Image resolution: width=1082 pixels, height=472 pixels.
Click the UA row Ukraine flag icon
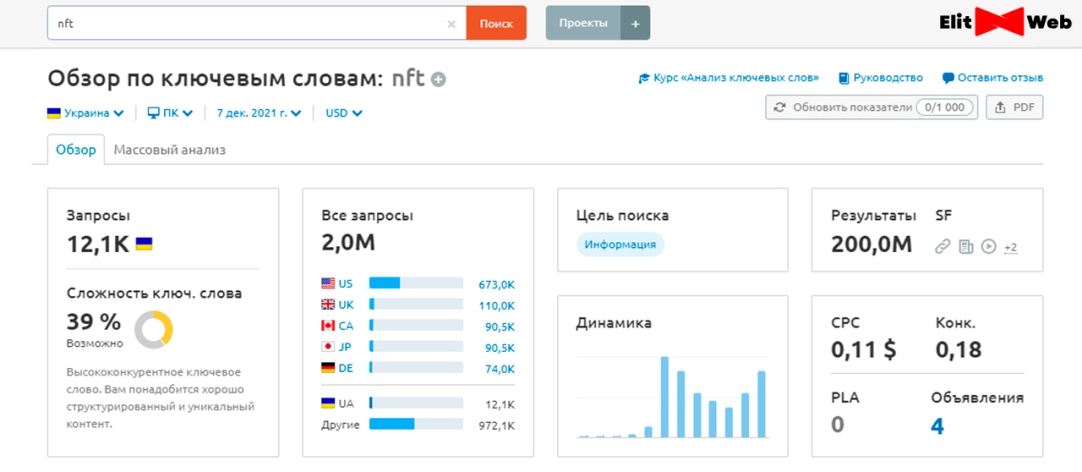pyautogui.click(x=328, y=402)
